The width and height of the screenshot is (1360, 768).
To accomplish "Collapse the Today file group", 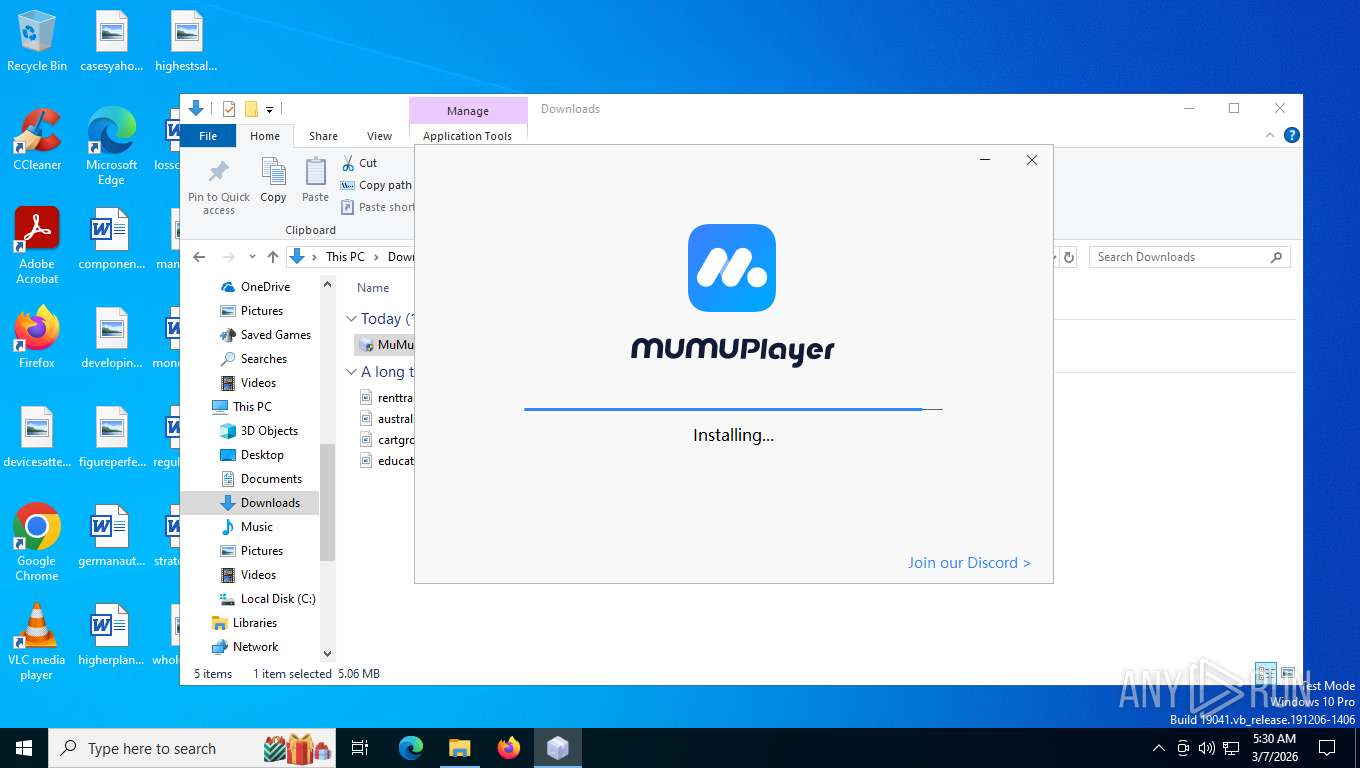I will pyautogui.click(x=351, y=319).
